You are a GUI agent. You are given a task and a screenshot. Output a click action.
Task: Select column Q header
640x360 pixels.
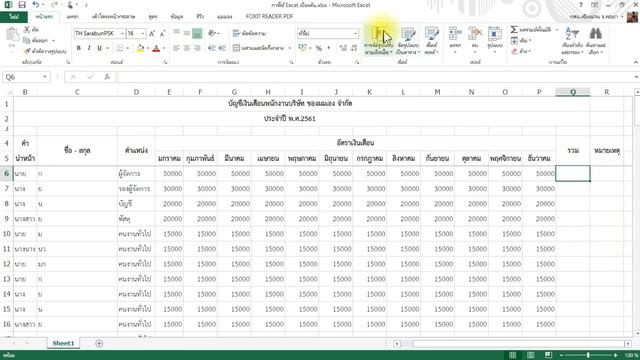click(x=573, y=92)
